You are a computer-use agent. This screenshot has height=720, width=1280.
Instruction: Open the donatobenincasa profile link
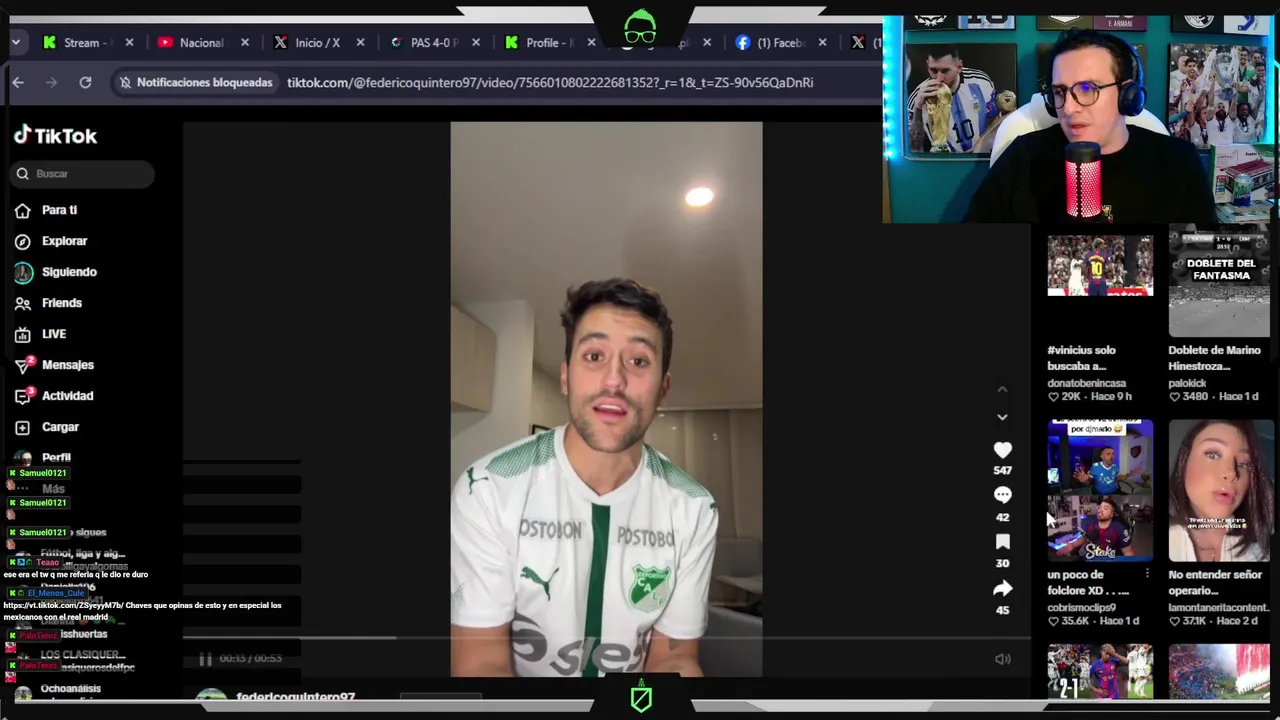pyautogui.click(x=1086, y=383)
